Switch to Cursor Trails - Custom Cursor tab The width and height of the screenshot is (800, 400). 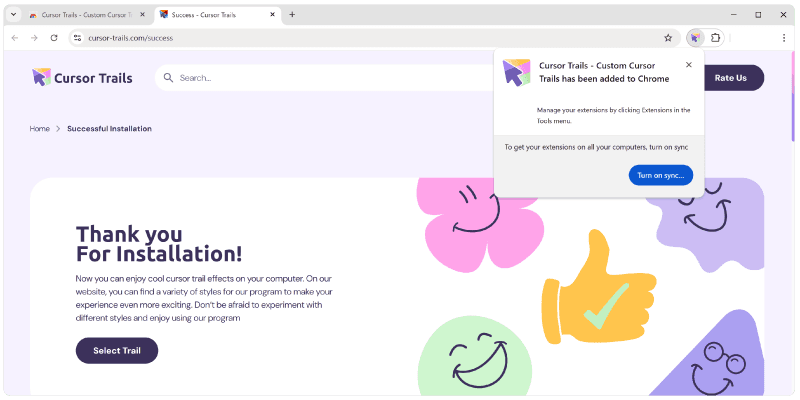[x=87, y=15]
